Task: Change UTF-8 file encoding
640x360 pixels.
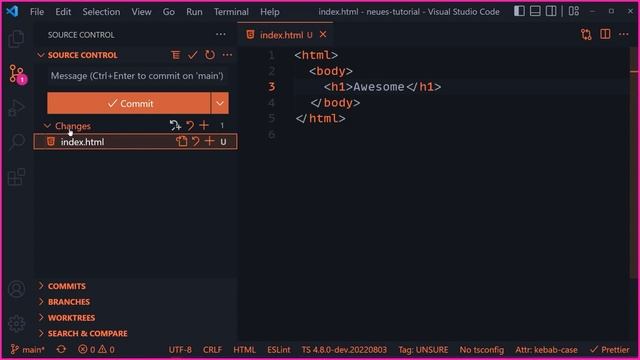Action: 180,350
